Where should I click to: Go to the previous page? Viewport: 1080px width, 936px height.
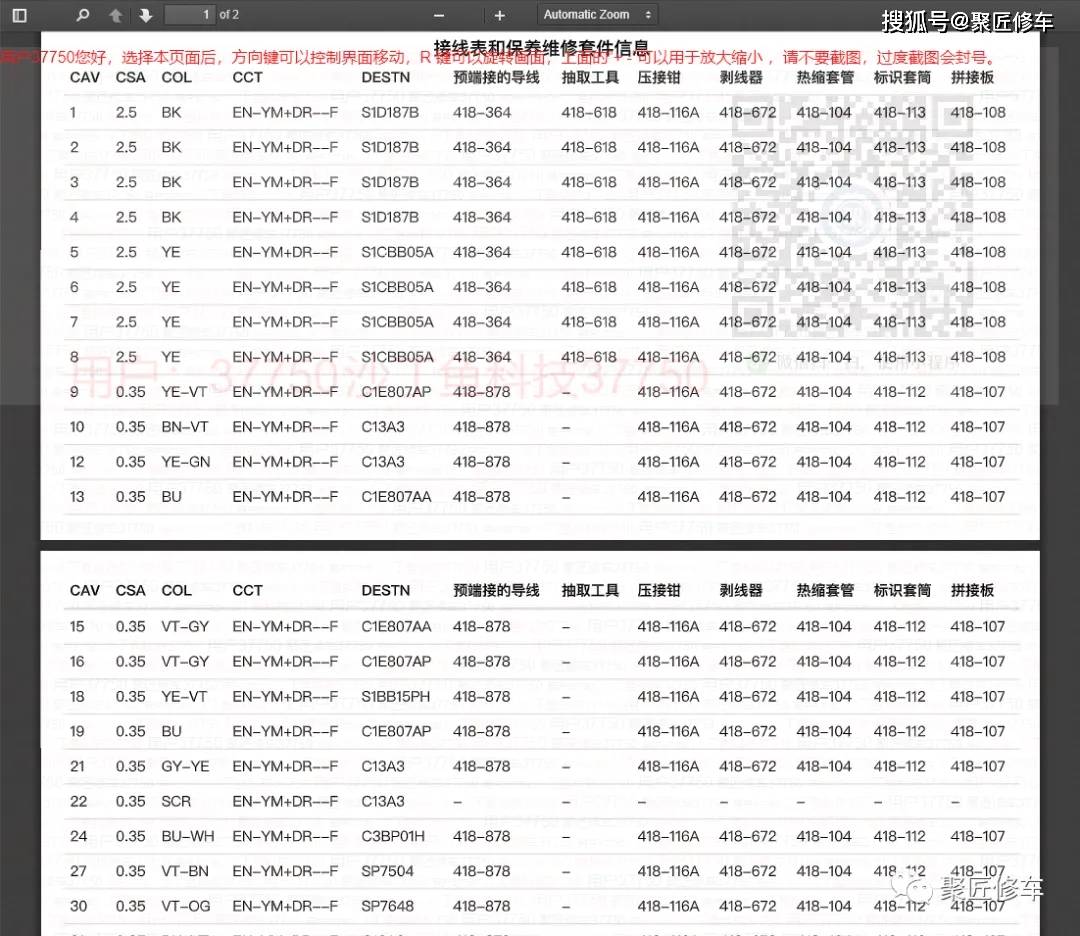[x=116, y=15]
